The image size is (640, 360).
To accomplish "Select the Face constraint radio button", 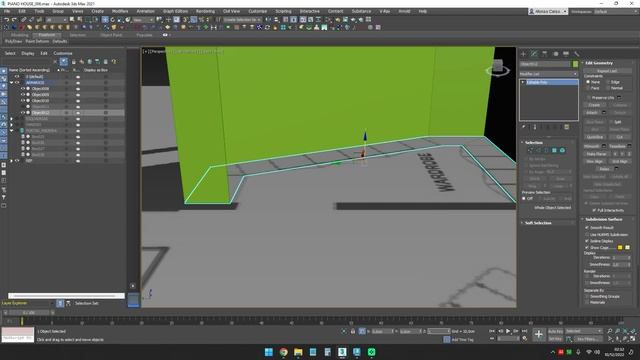I will click(588, 88).
